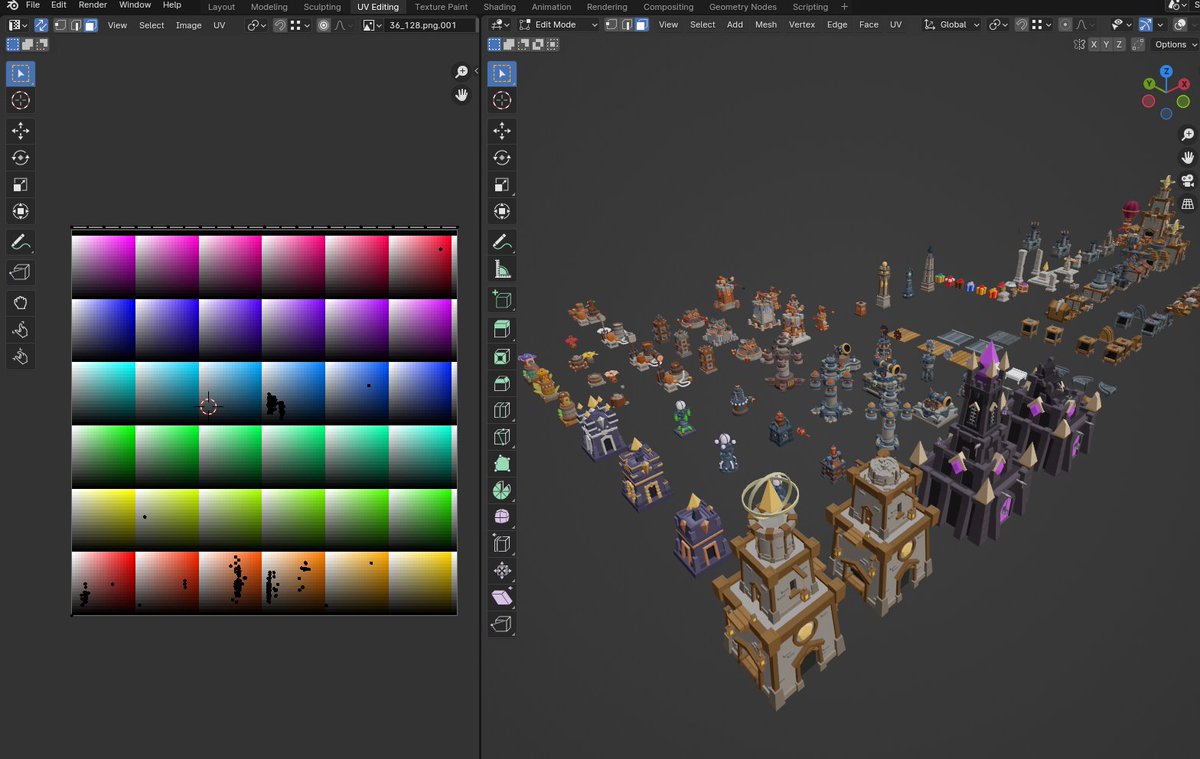
Task: Open the Edit Mode dropdown
Action: click(x=560, y=25)
